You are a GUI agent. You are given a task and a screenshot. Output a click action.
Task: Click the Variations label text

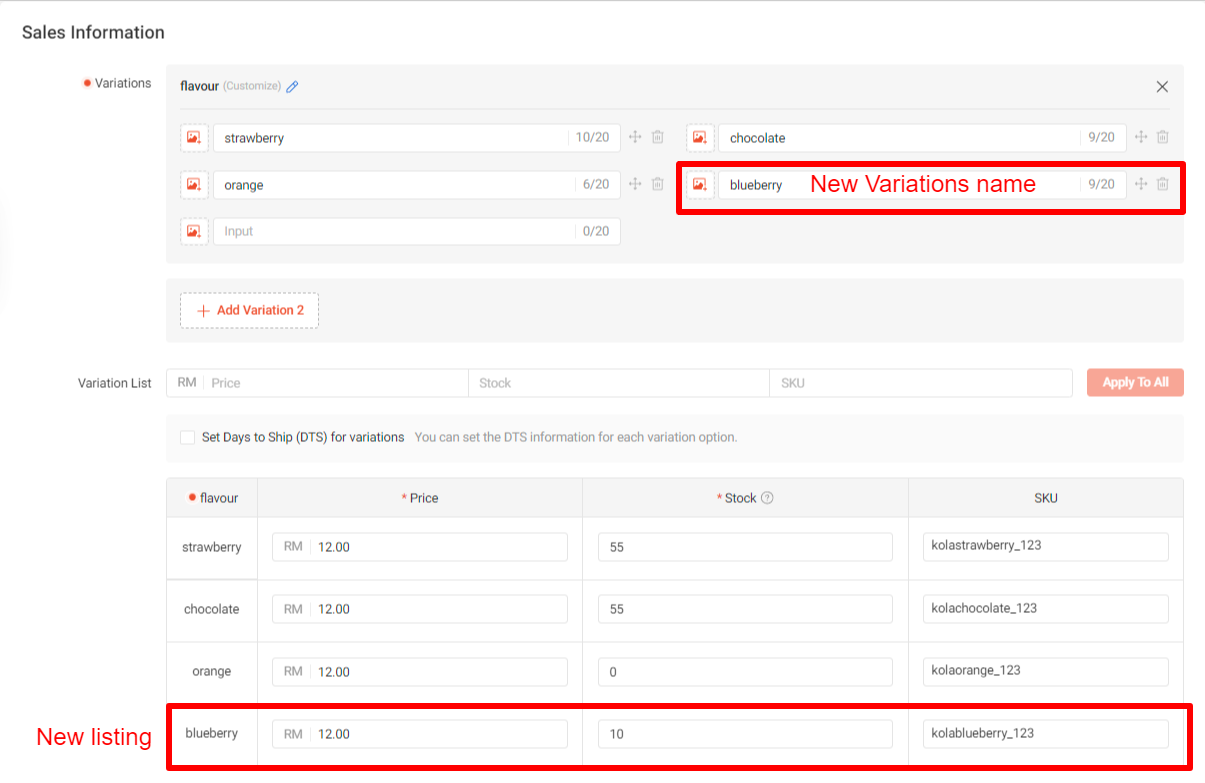(123, 83)
